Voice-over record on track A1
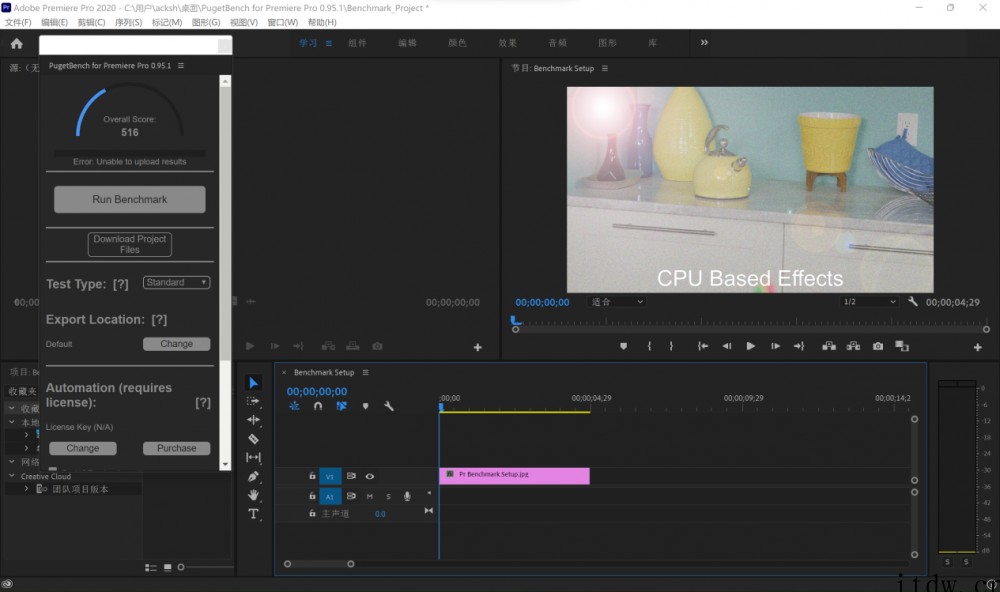The image size is (1000, 592). point(407,496)
